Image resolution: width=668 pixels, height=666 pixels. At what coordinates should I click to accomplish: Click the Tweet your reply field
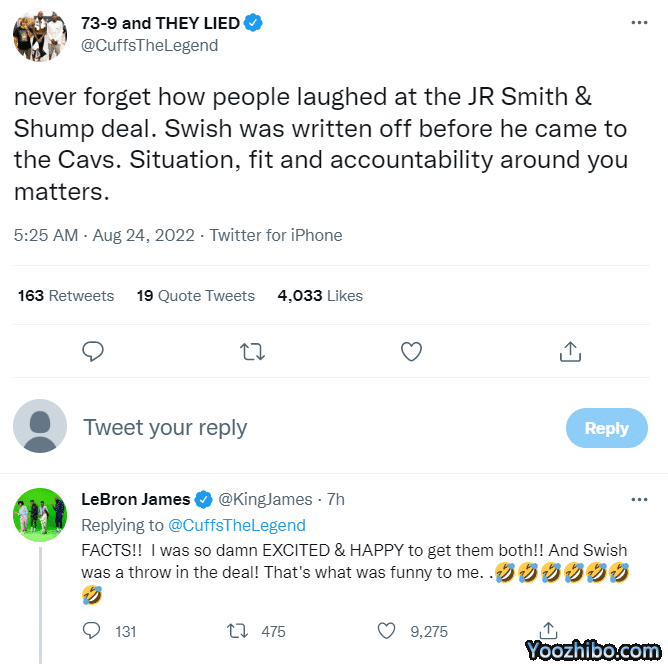tap(300, 428)
